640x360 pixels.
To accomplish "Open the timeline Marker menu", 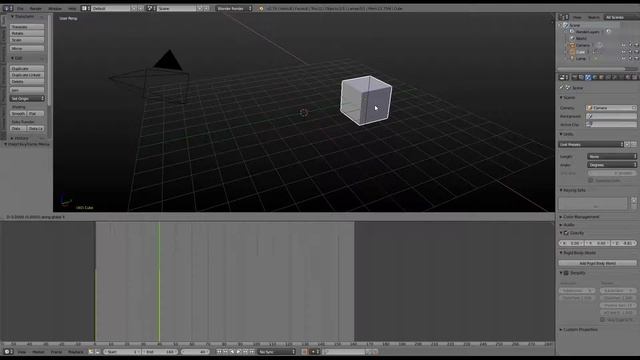I will [38, 351].
